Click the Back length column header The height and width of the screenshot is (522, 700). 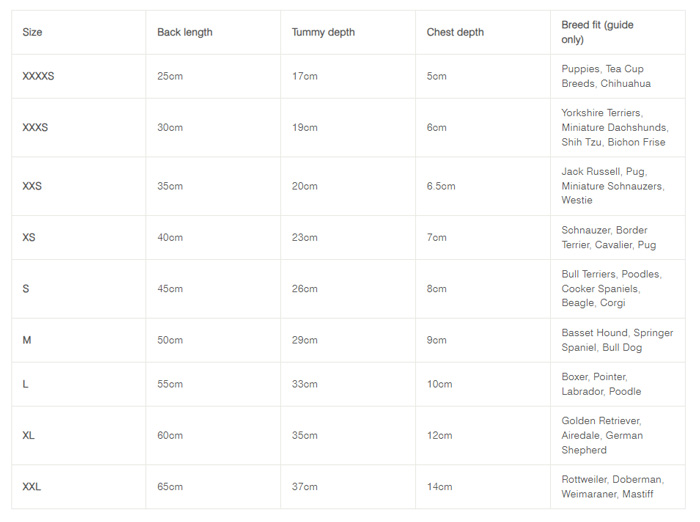[x=184, y=32]
